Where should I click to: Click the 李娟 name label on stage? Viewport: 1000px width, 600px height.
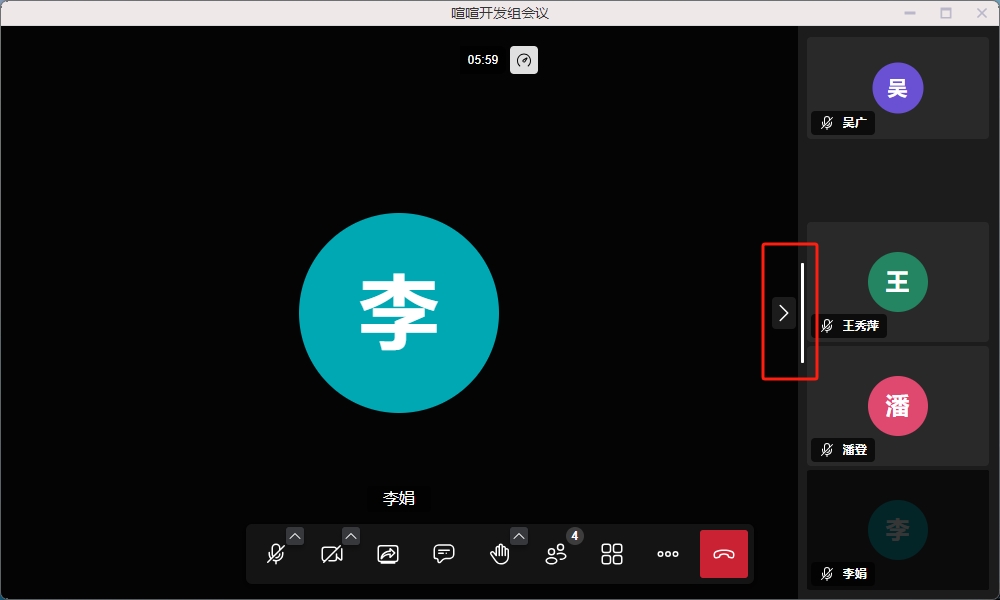pyautogui.click(x=399, y=498)
